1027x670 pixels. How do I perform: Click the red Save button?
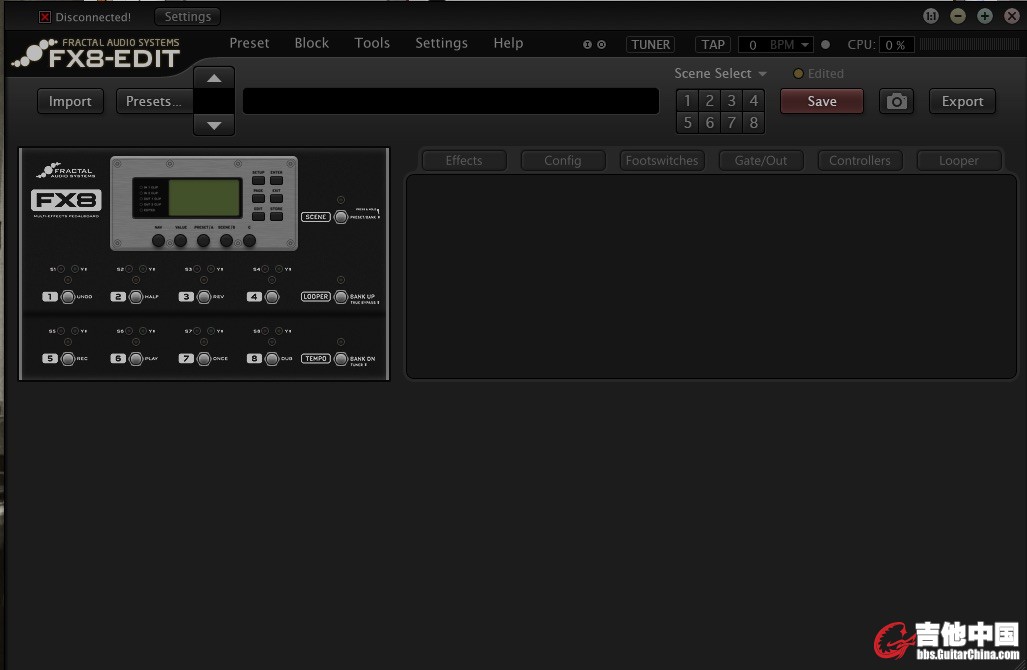pos(822,102)
